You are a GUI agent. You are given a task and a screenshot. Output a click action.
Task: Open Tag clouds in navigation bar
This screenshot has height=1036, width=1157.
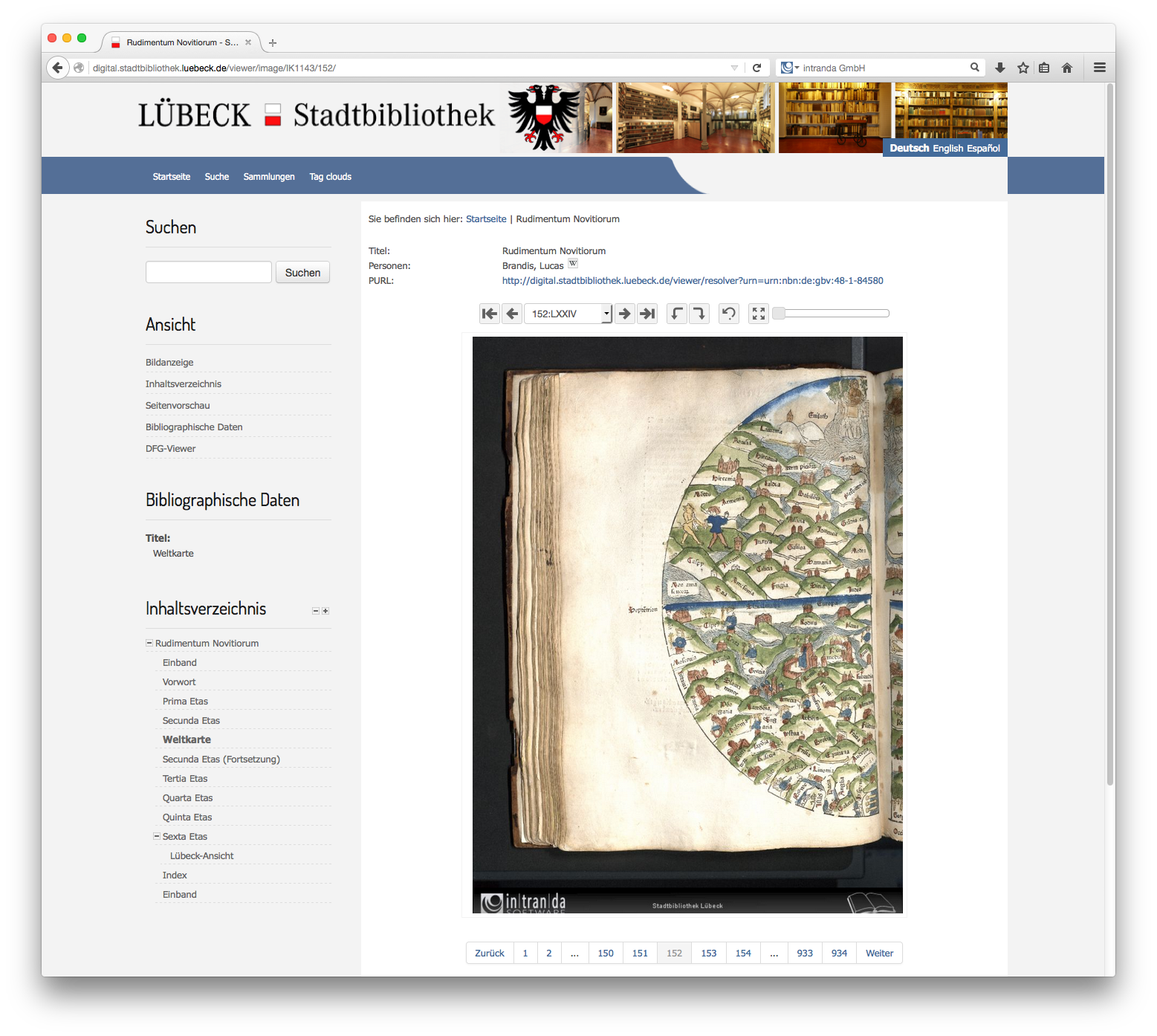(x=331, y=177)
